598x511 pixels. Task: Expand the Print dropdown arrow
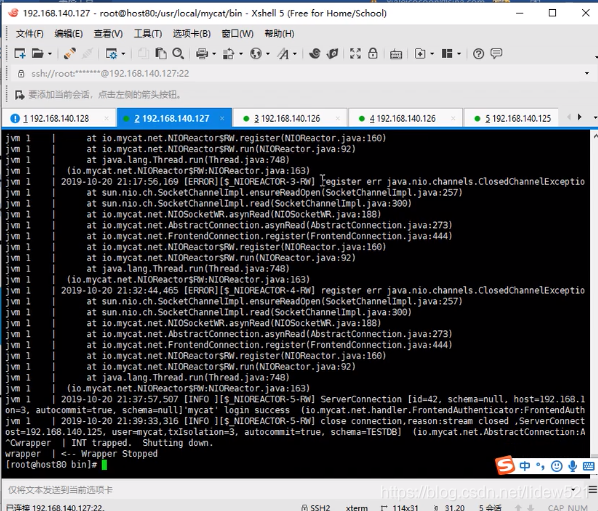click(x=214, y=54)
